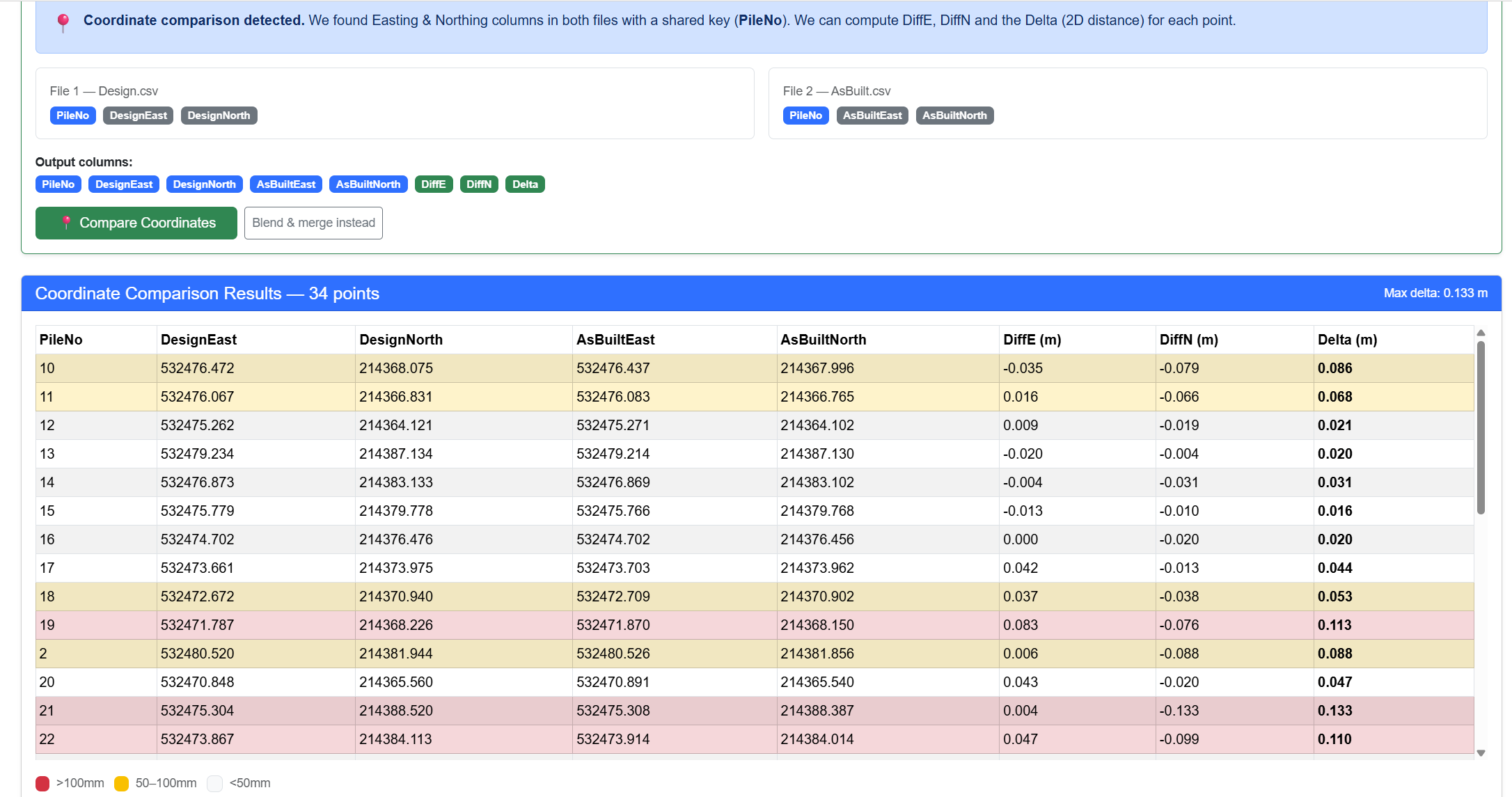Click the white <50mm legend swatch
Image resolution: width=1512 pixels, height=797 pixels.
pyautogui.click(x=215, y=784)
